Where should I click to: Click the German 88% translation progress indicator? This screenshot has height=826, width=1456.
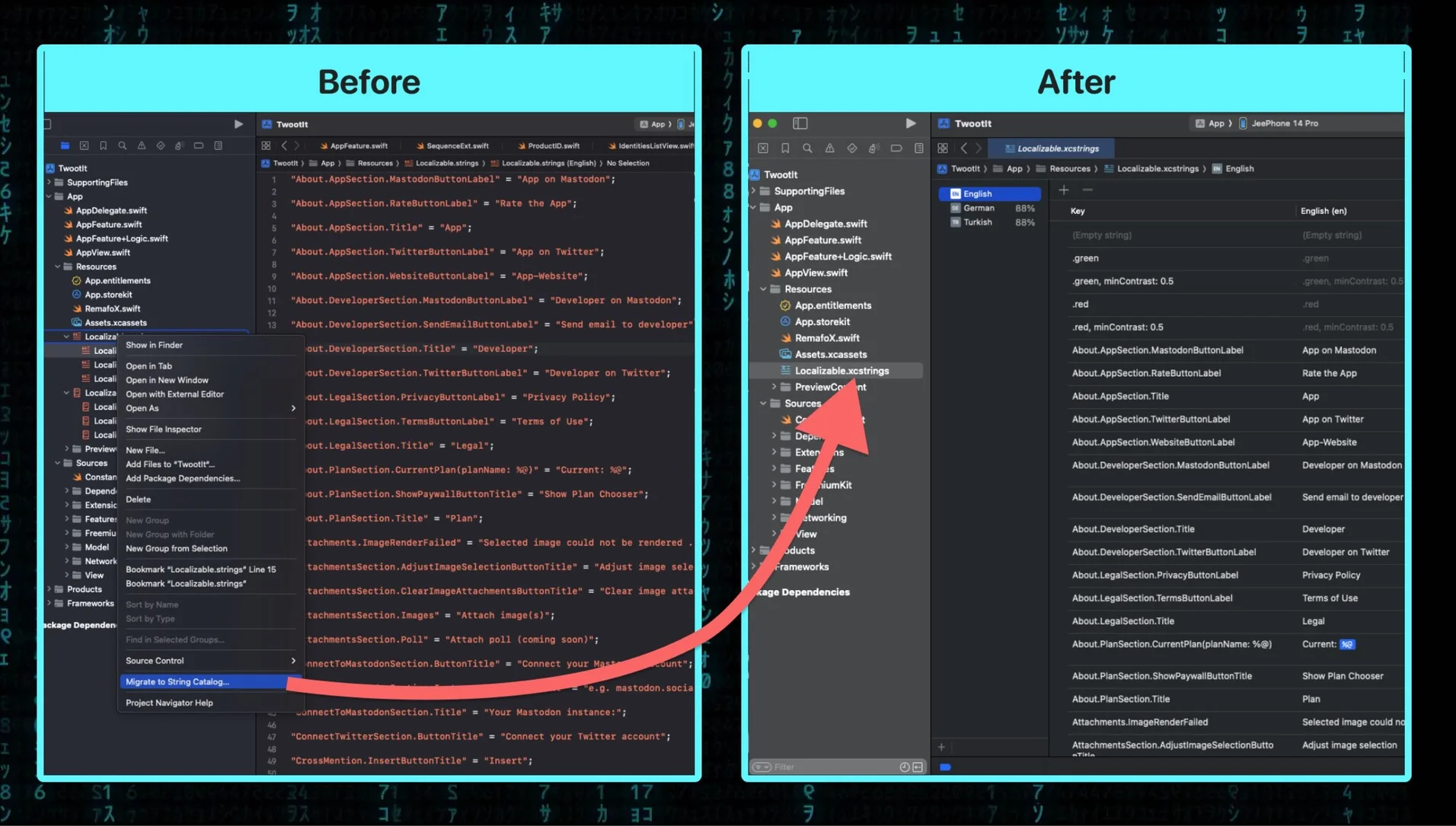[x=990, y=207]
